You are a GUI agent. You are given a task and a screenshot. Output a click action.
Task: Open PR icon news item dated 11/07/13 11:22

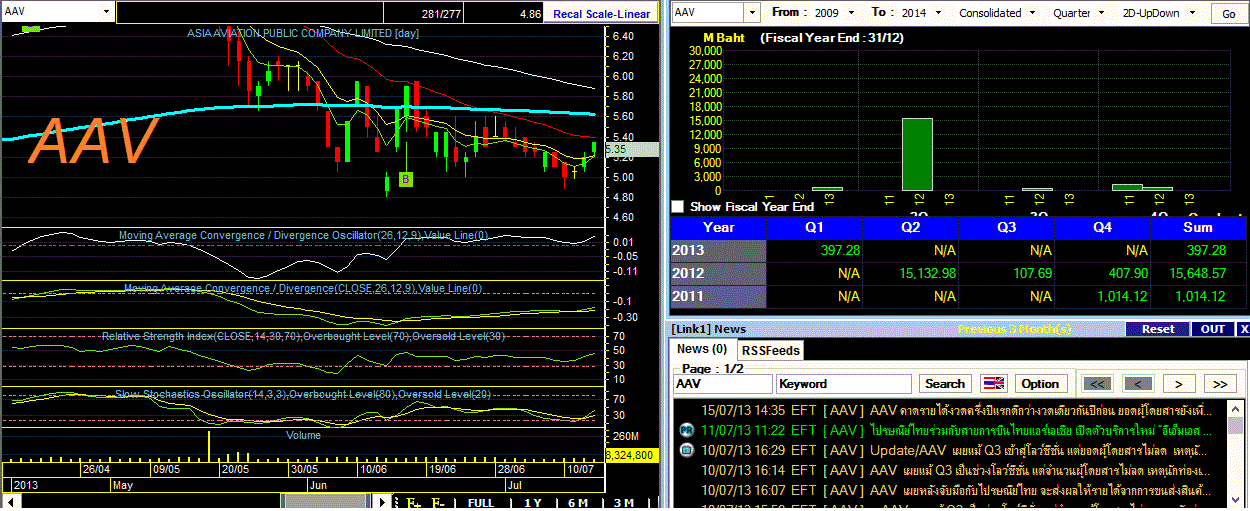pos(687,430)
